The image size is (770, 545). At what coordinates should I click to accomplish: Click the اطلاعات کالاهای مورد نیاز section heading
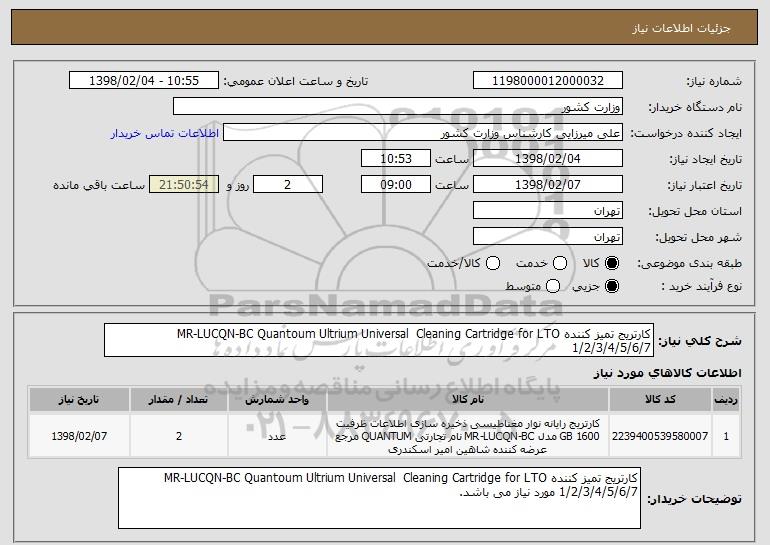667,373
